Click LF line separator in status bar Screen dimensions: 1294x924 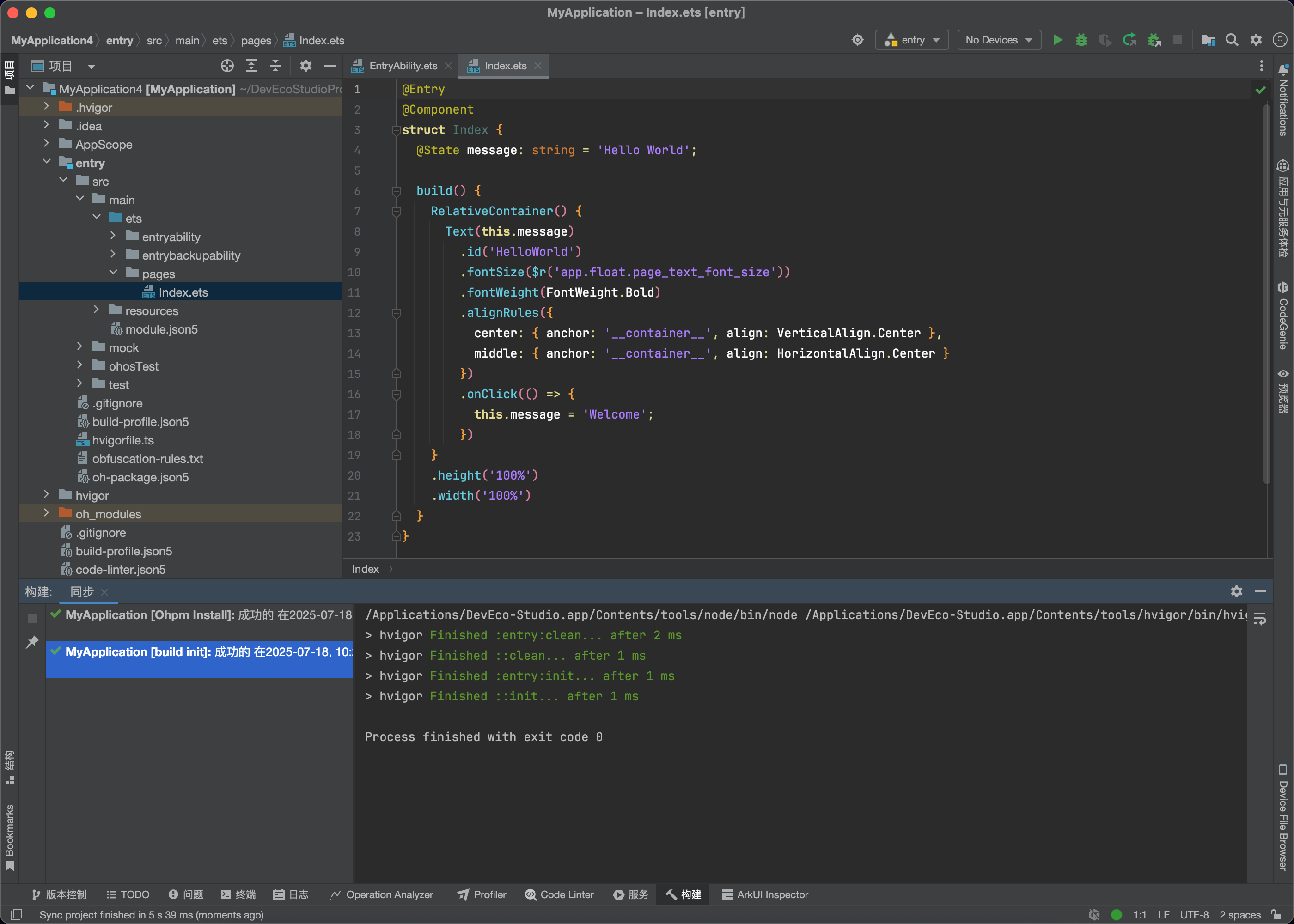[1164, 914]
